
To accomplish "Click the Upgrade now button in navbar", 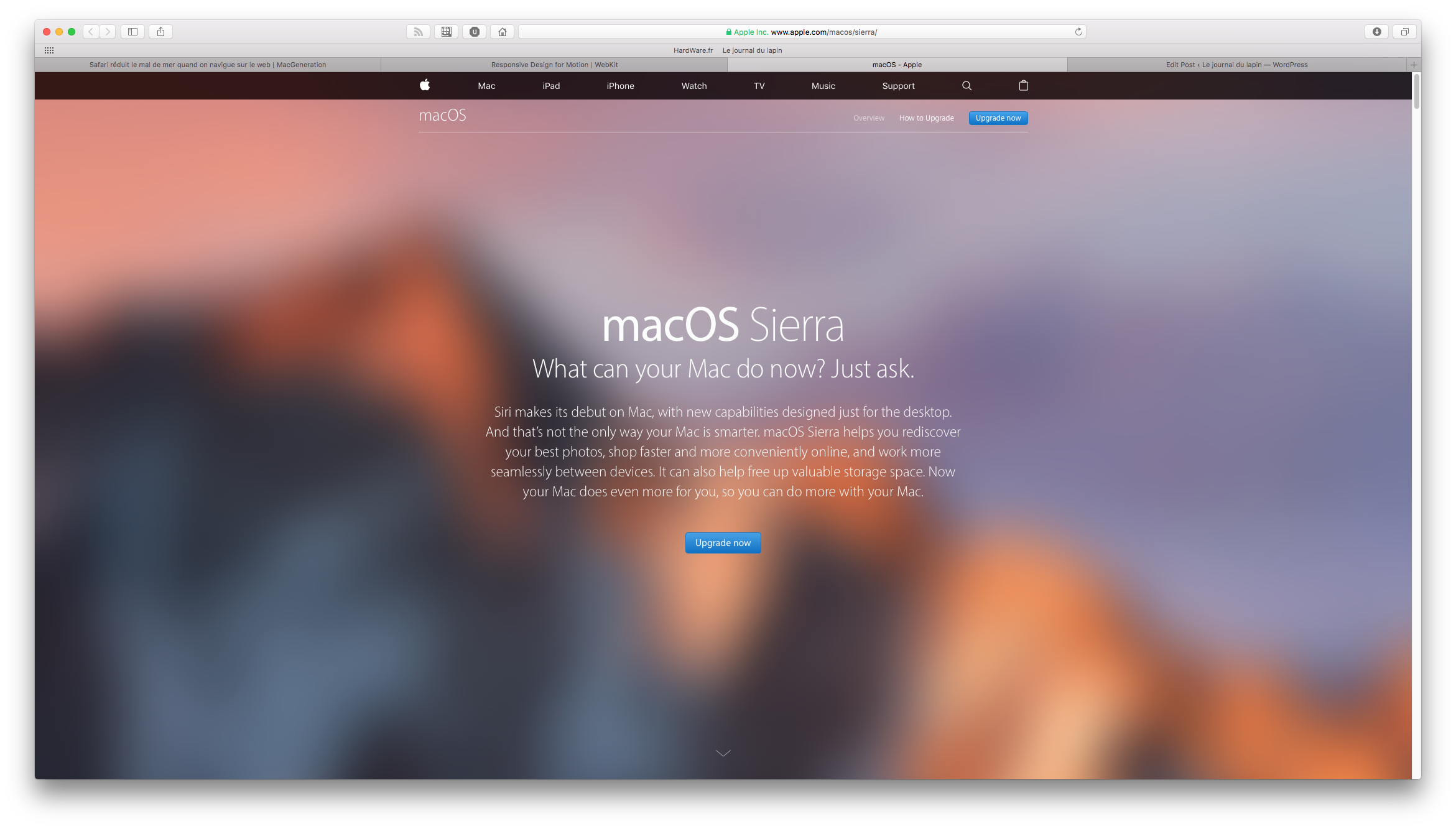I will pyautogui.click(x=998, y=118).
